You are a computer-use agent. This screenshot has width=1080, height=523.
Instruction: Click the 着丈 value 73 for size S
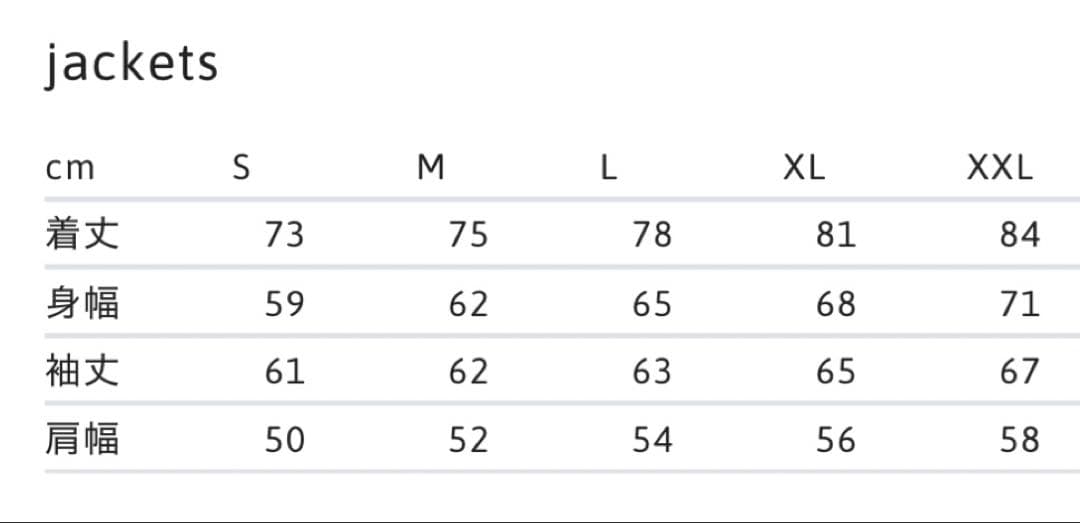tap(284, 235)
